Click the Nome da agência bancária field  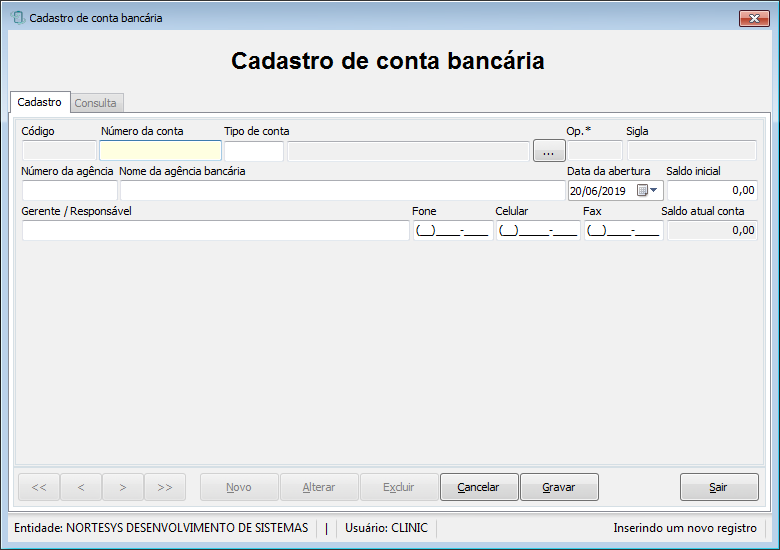point(342,190)
